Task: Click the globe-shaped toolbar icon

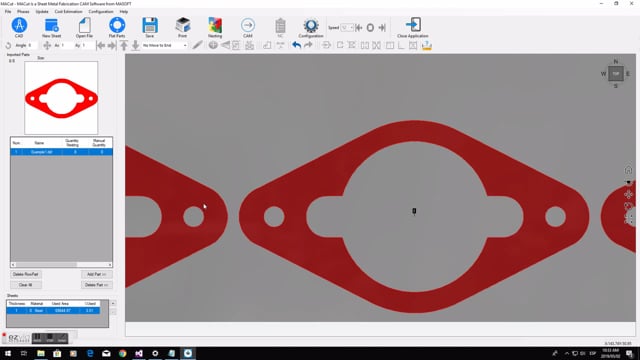Action: tap(213, 45)
